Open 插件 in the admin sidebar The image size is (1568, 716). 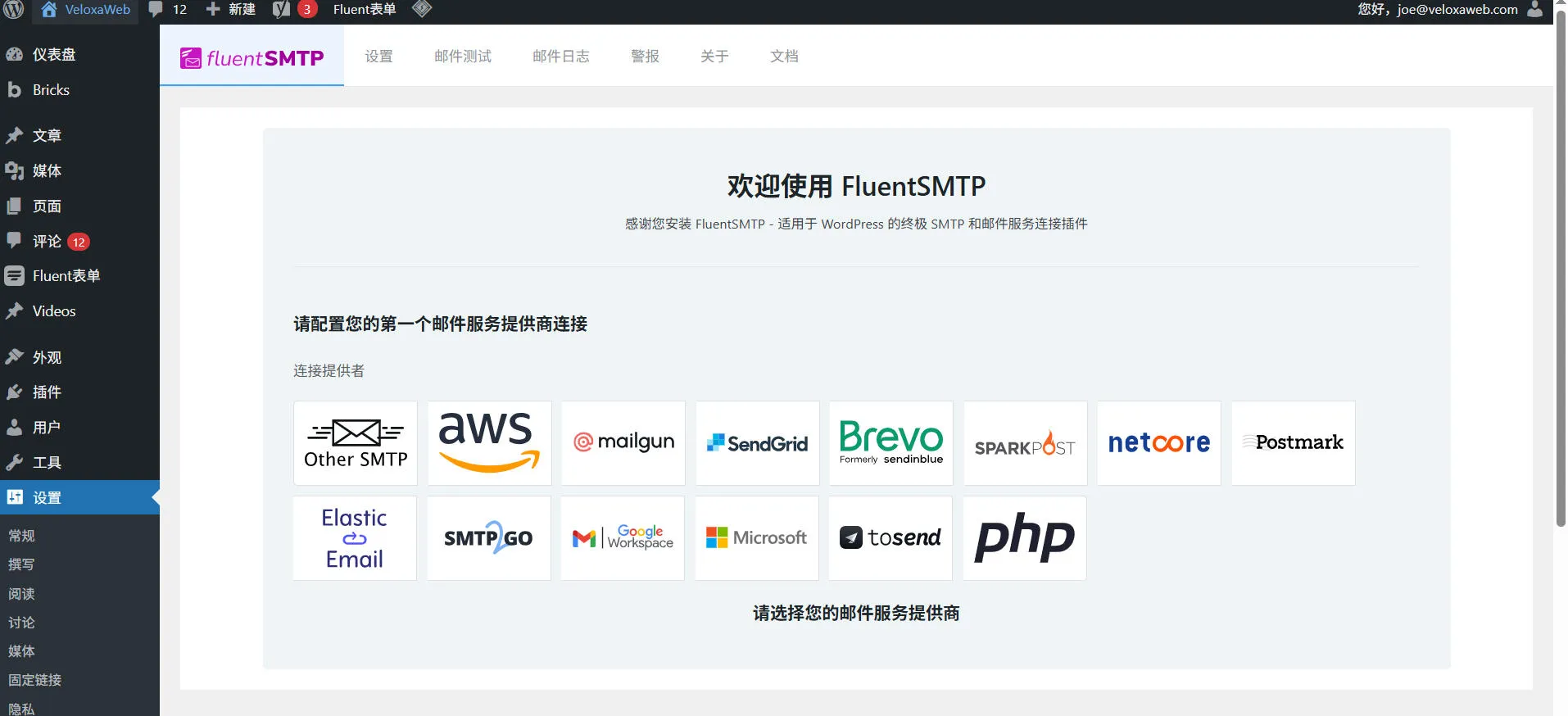47,392
